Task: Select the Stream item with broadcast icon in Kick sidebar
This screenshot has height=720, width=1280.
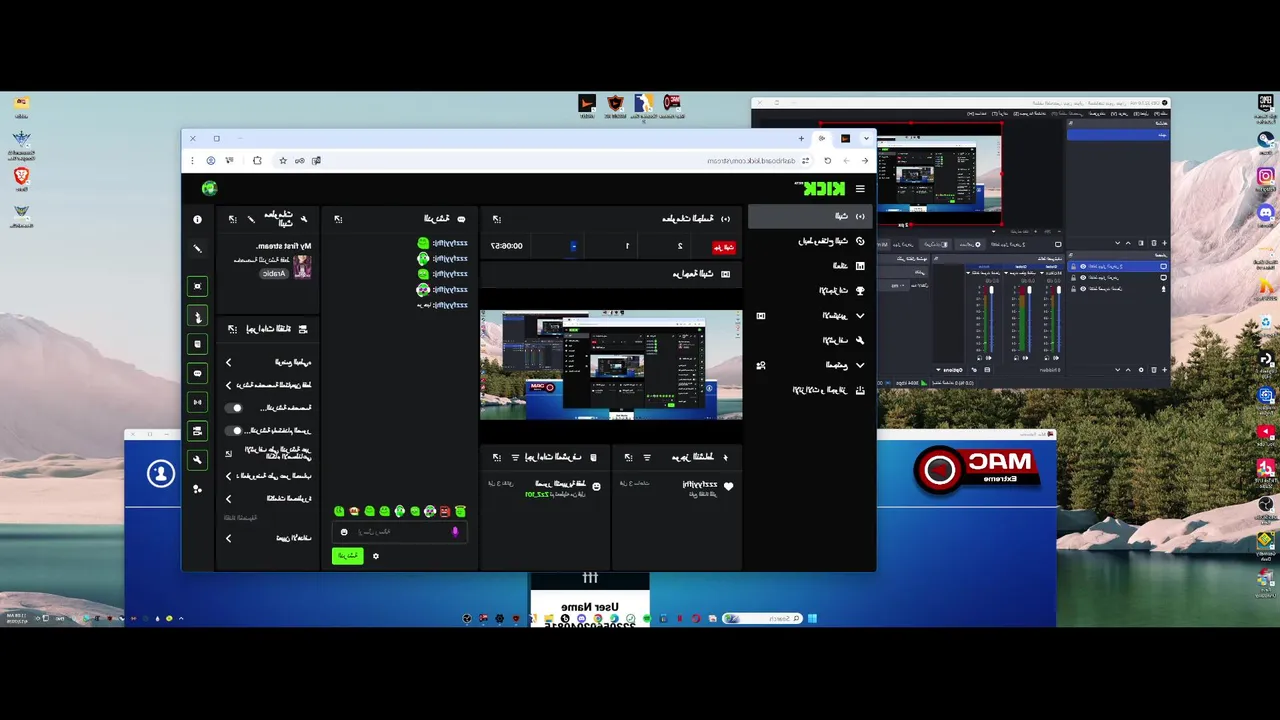Action: (x=809, y=217)
